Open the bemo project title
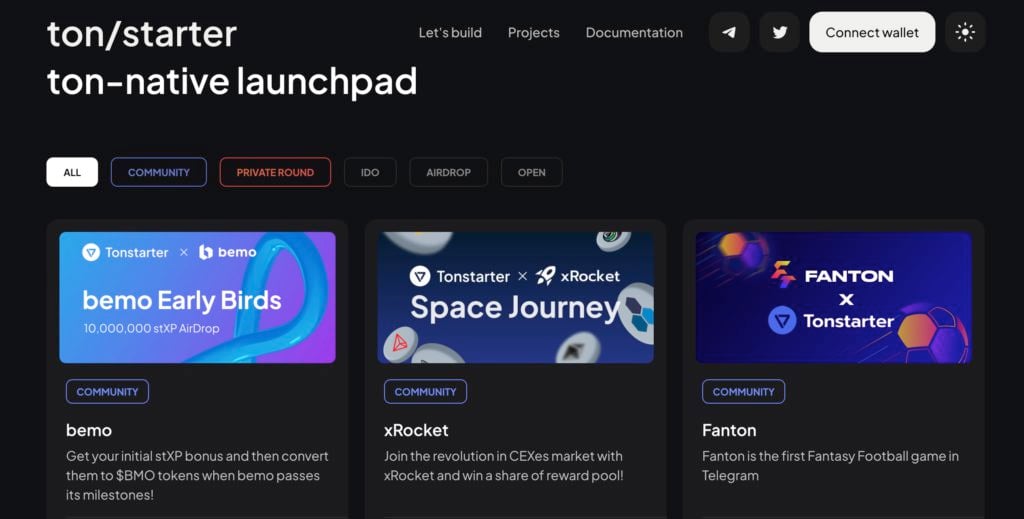This screenshot has height=519, width=1024. (x=89, y=430)
